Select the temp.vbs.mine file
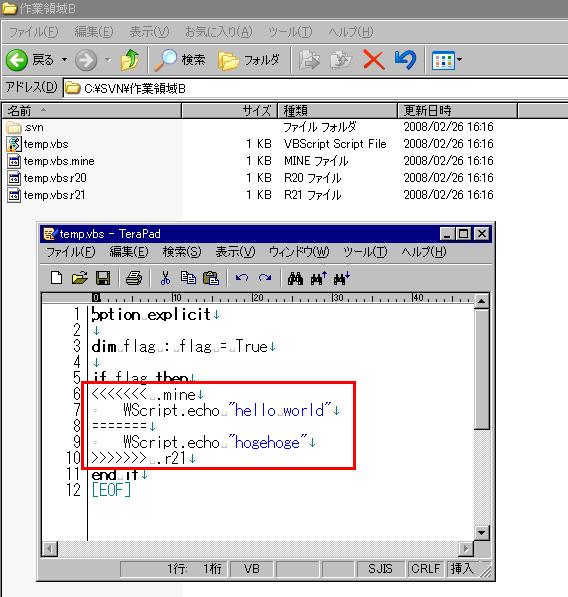568x597 pixels. point(59,161)
